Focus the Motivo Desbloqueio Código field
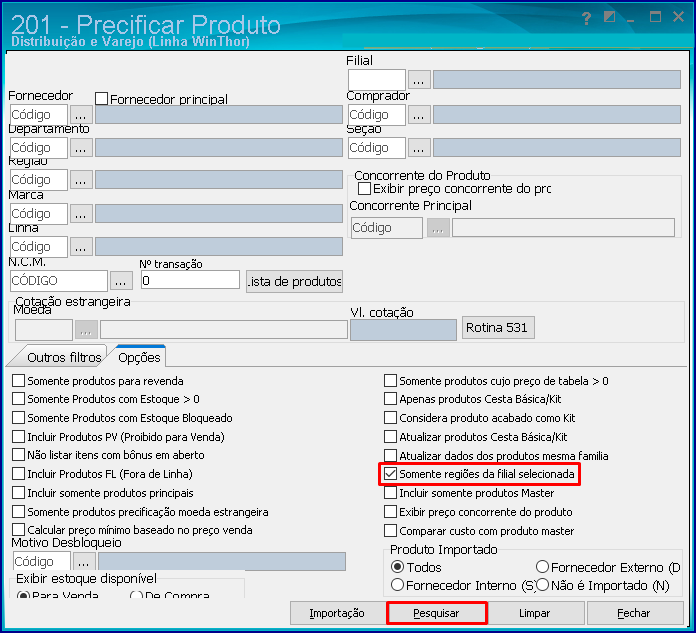Screen dimensions: 696x633 (x=42, y=562)
